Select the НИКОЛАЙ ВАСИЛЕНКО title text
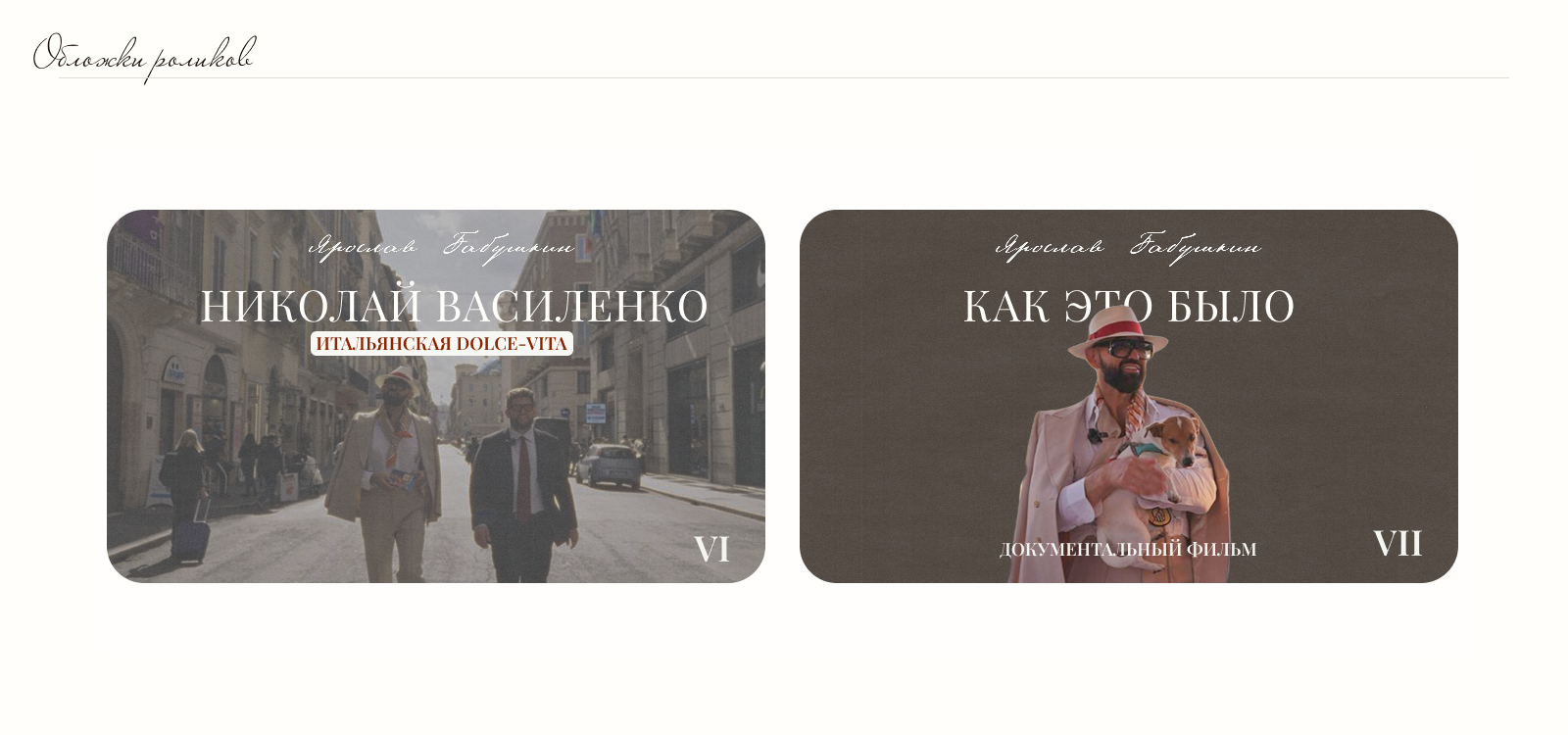This screenshot has width=1568, height=735. tap(454, 306)
